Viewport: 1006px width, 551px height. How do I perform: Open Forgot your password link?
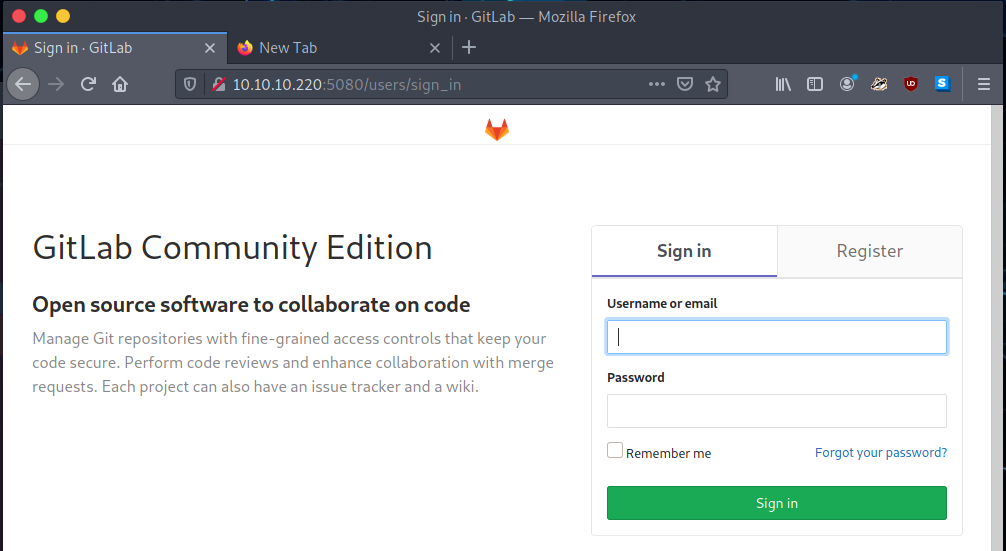(880, 452)
